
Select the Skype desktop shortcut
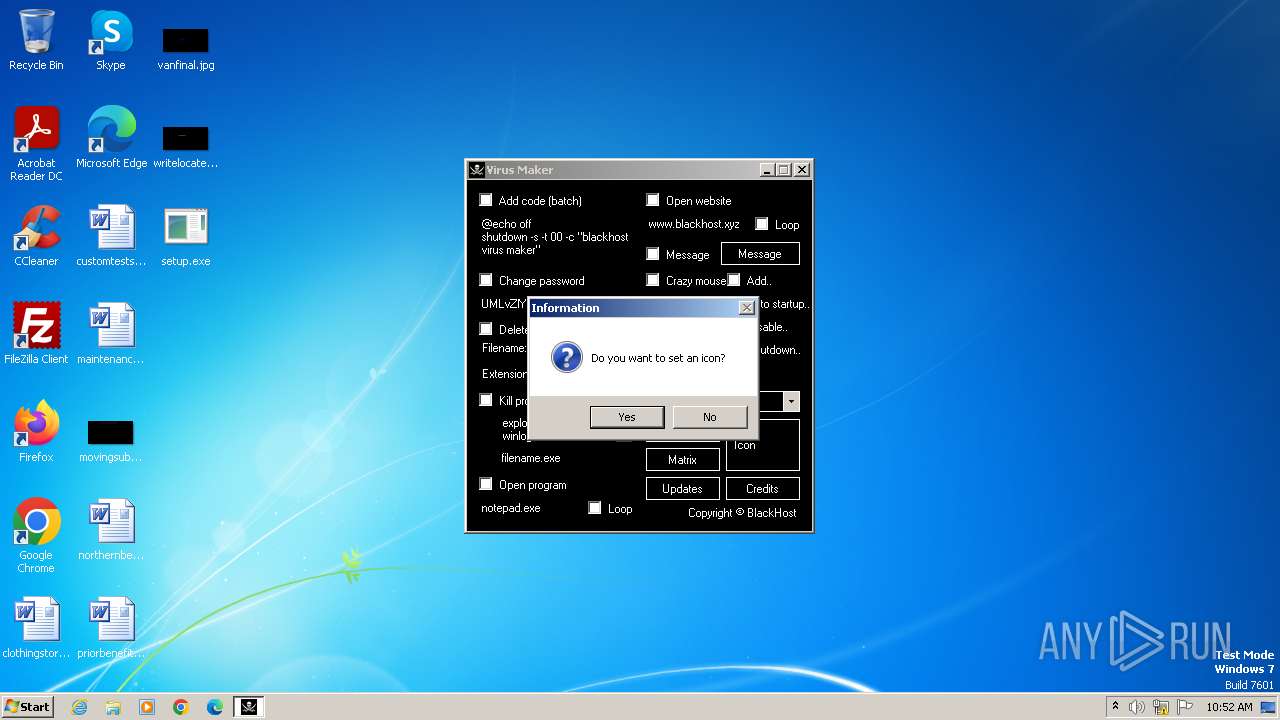point(111,41)
